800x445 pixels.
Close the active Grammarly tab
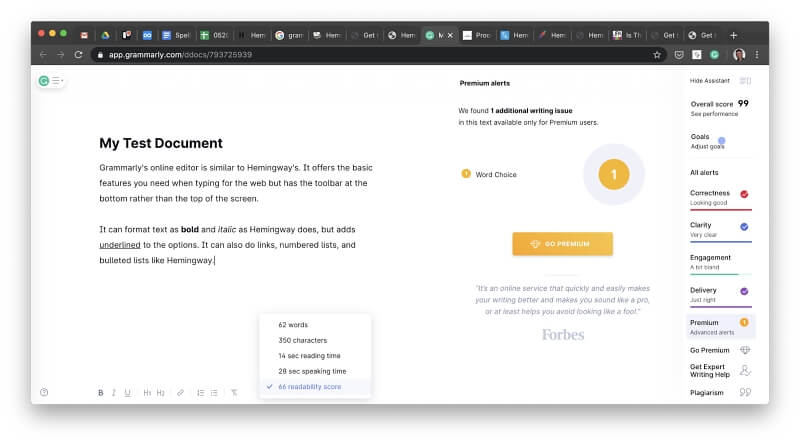coord(450,35)
